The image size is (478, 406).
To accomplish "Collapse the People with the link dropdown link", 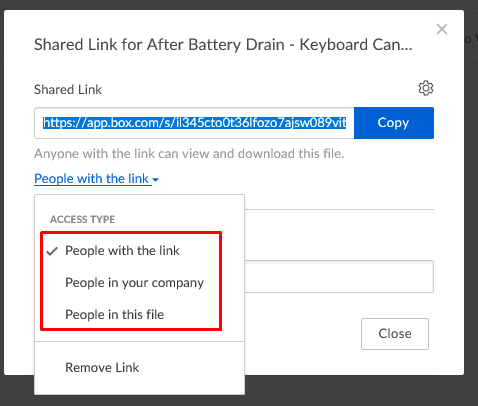I will 96,179.
